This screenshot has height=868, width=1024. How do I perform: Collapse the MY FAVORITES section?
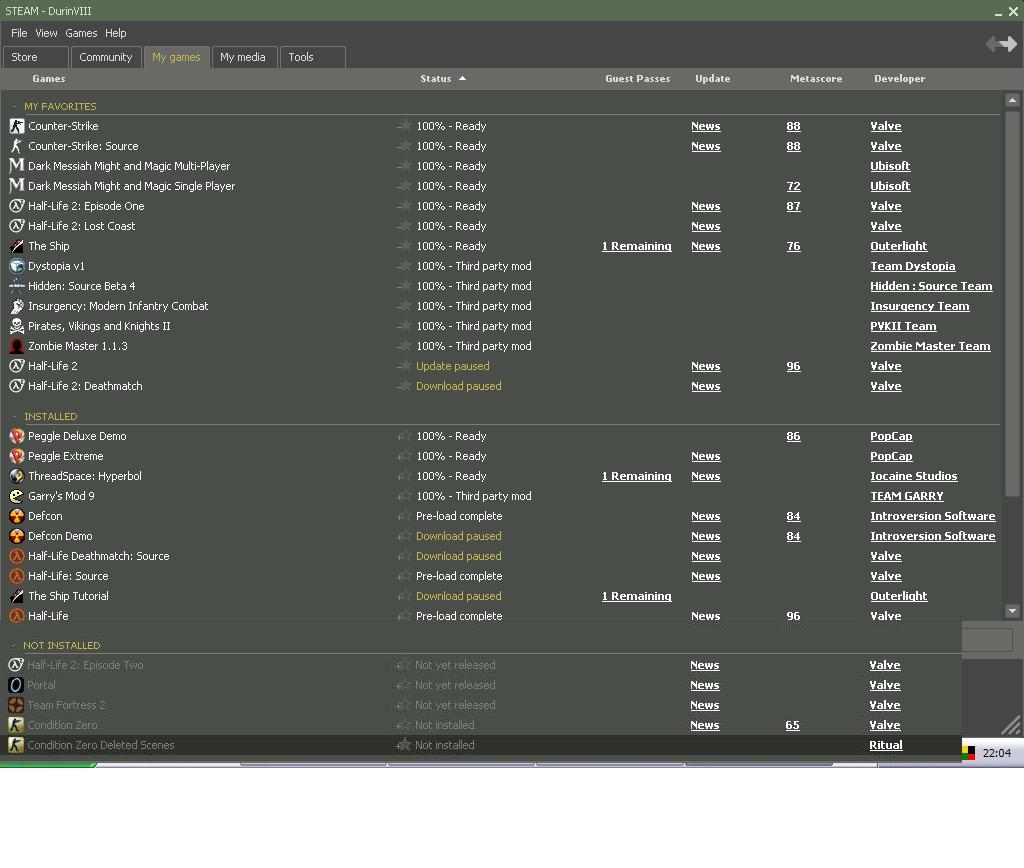coord(14,106)
